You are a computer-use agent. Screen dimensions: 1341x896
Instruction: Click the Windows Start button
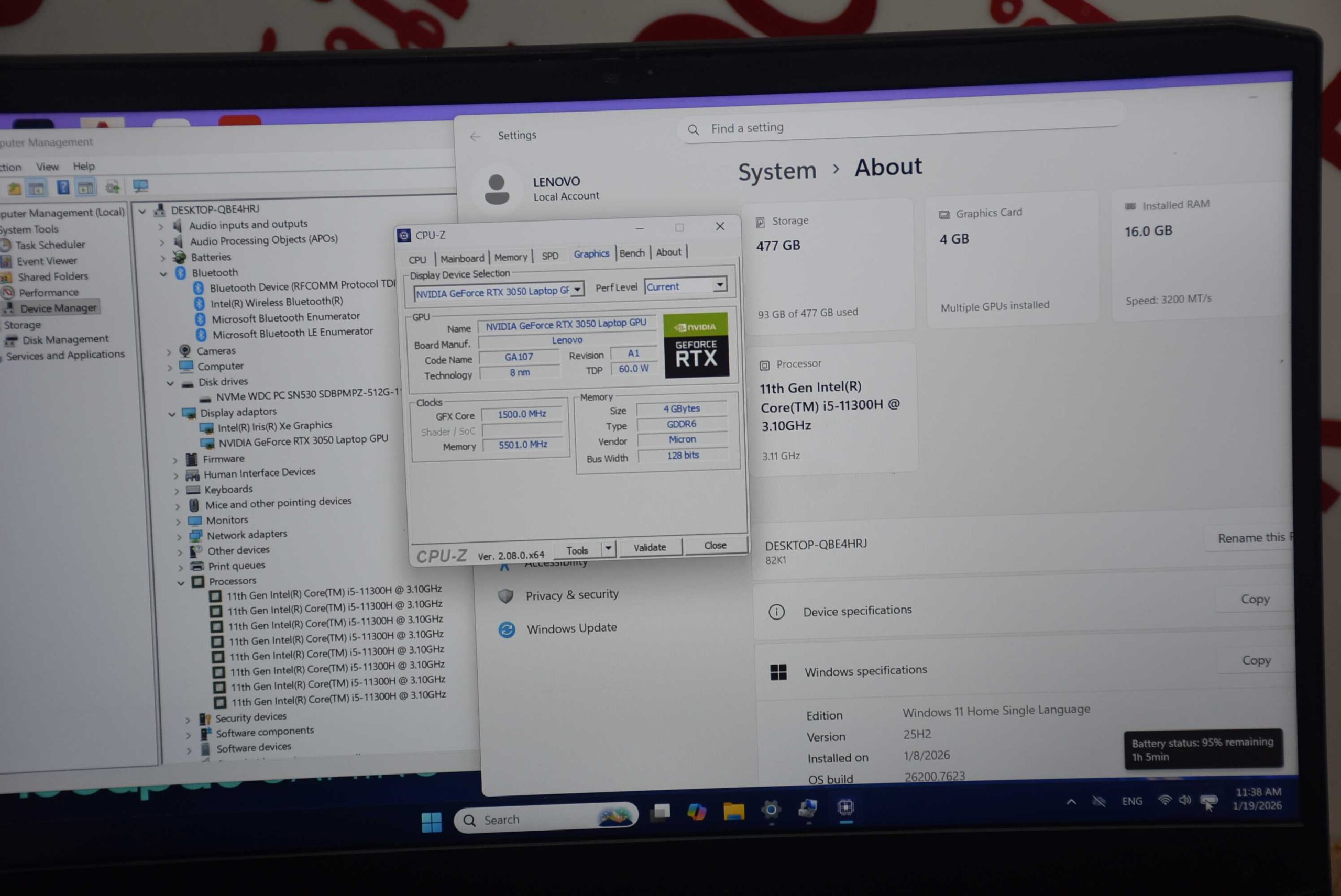pyautogui.click(x=432, y=822)
